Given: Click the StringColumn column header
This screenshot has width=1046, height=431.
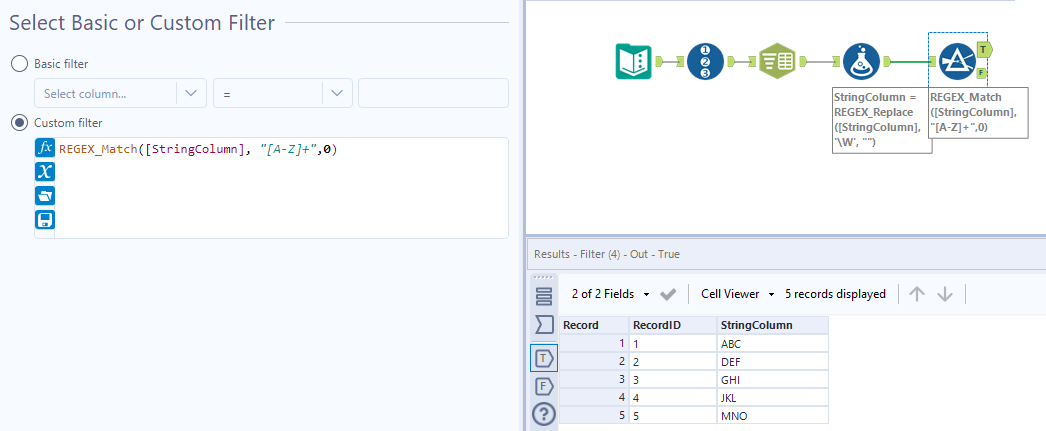Looking at the screenshot, I should (756, 325).
